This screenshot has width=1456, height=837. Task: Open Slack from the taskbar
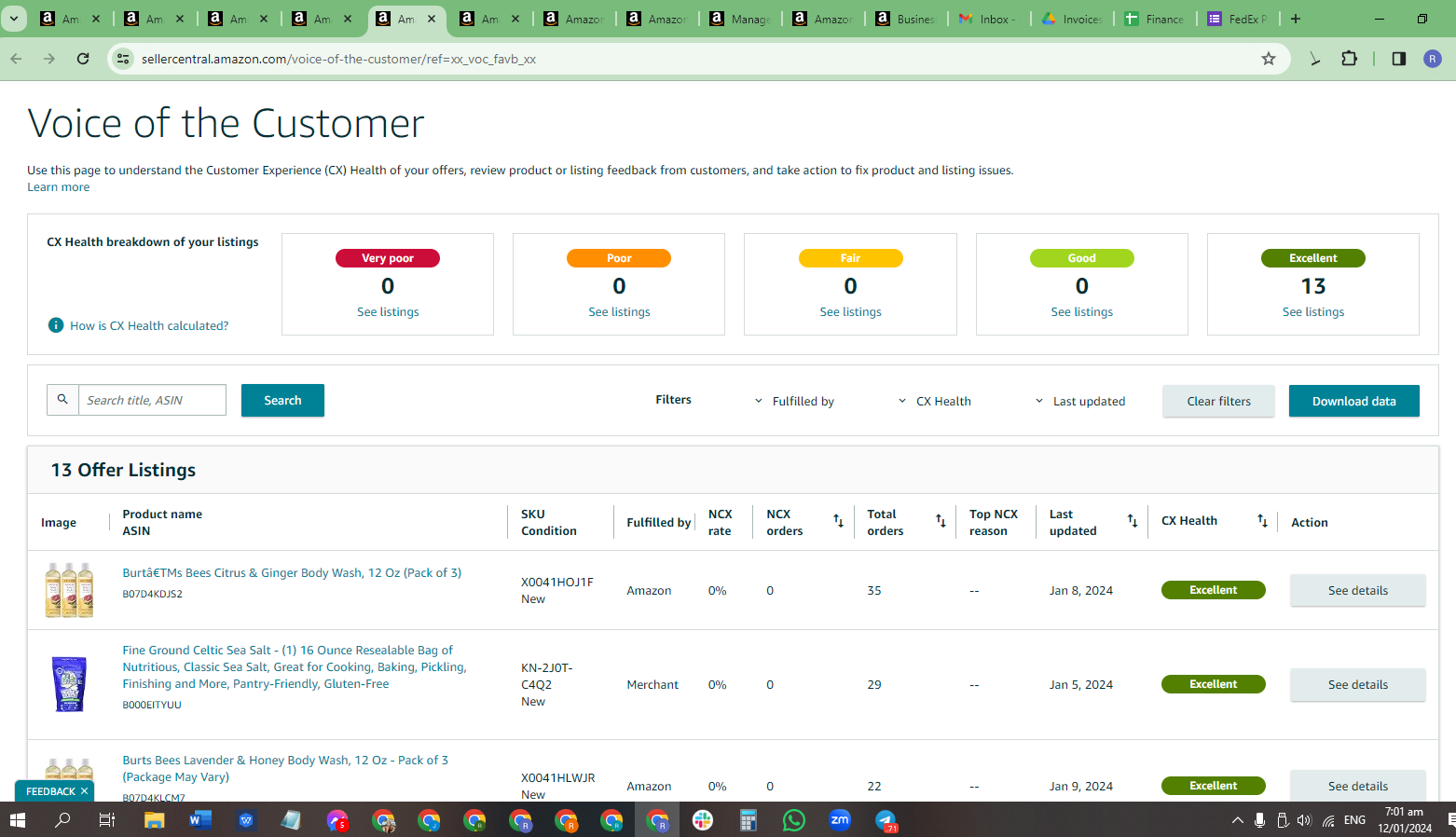[703, 820]
